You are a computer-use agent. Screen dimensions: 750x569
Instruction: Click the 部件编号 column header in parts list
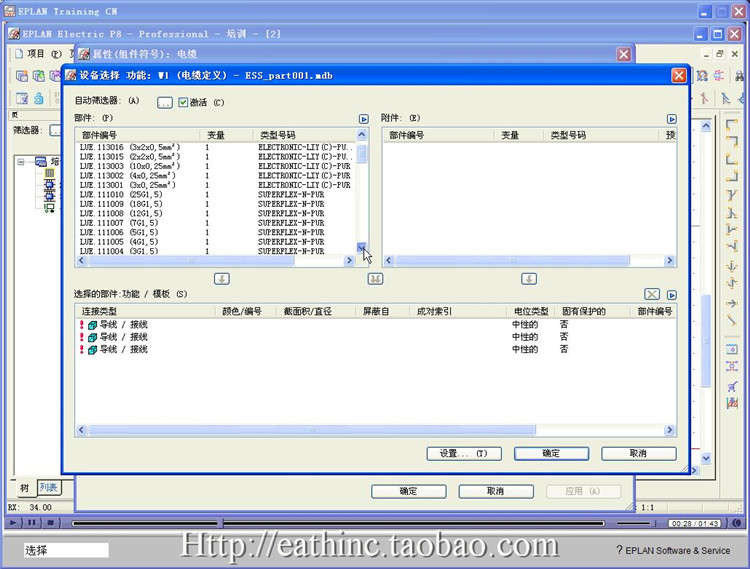pyautogui.click(x=138, y=135)
